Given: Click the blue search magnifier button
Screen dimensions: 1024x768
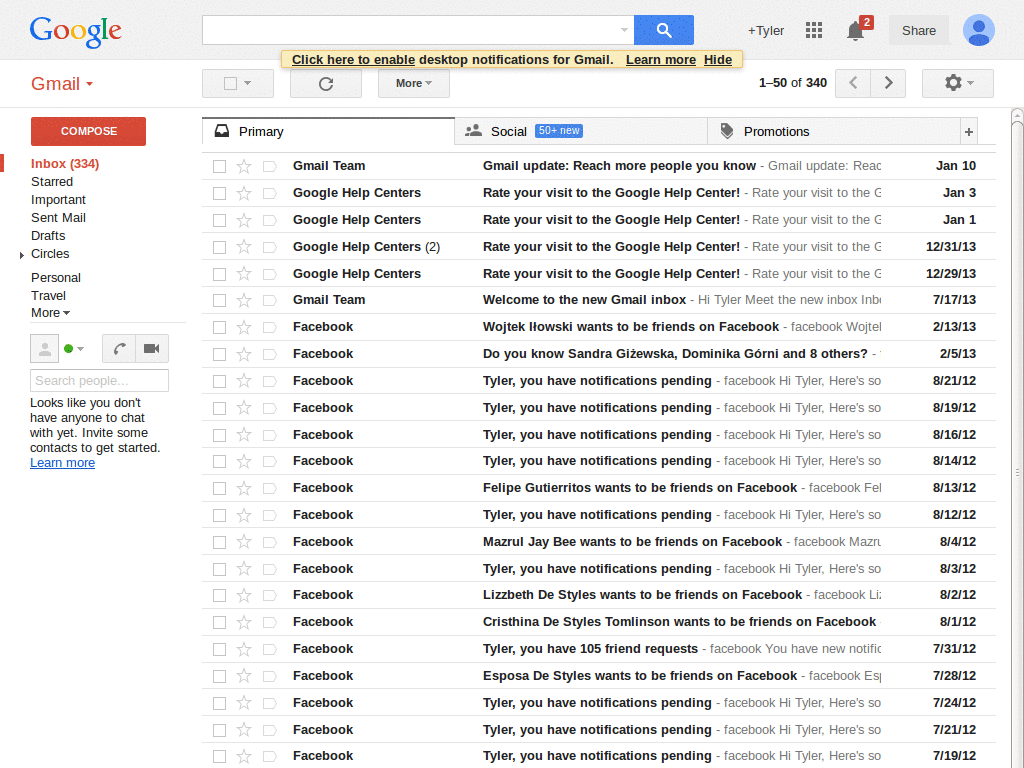Looking at the screenshot, I should pyautogui.click(x=664, y=30).
